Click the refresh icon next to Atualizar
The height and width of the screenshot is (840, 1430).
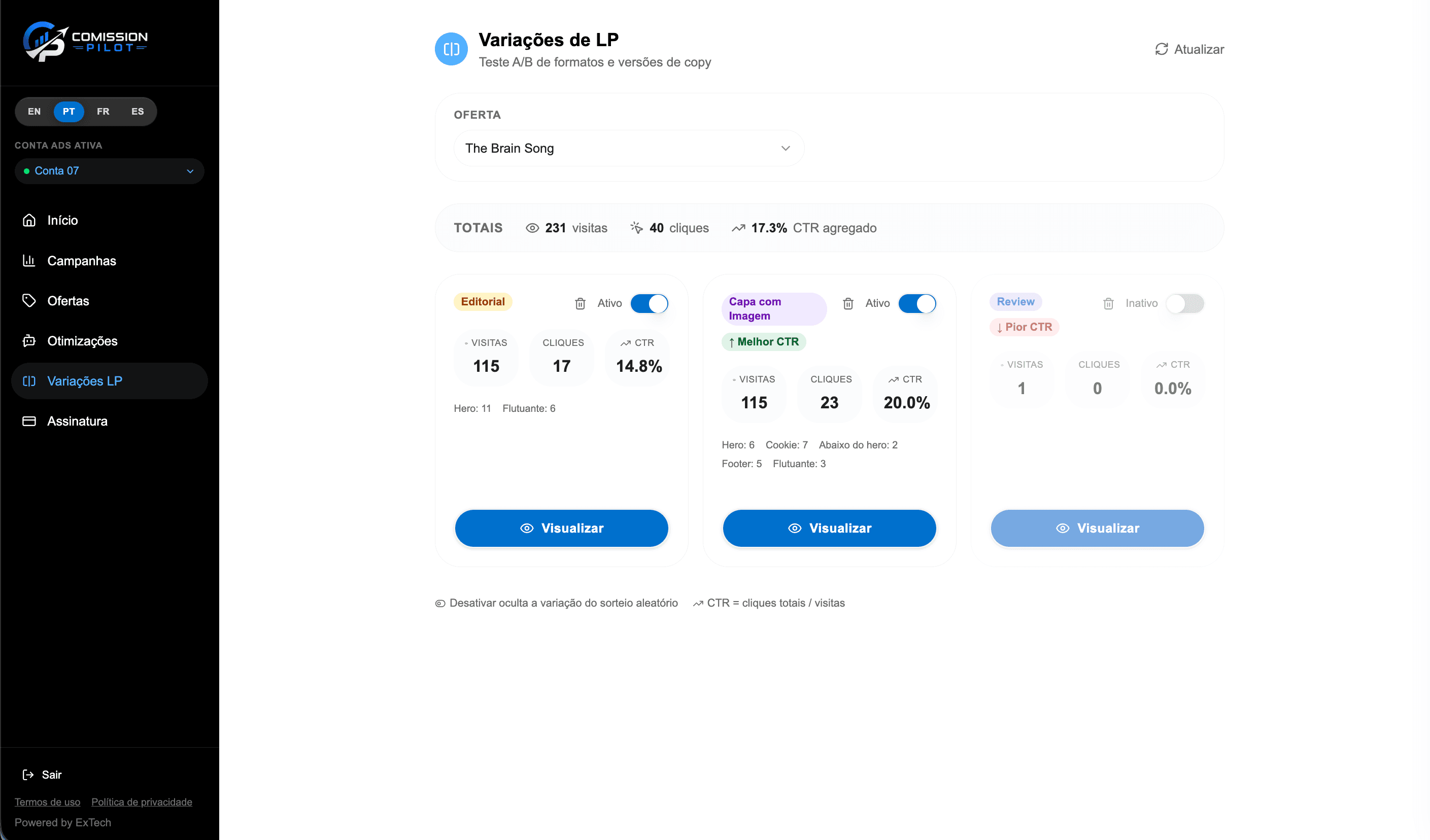(x=1161, y=49)
